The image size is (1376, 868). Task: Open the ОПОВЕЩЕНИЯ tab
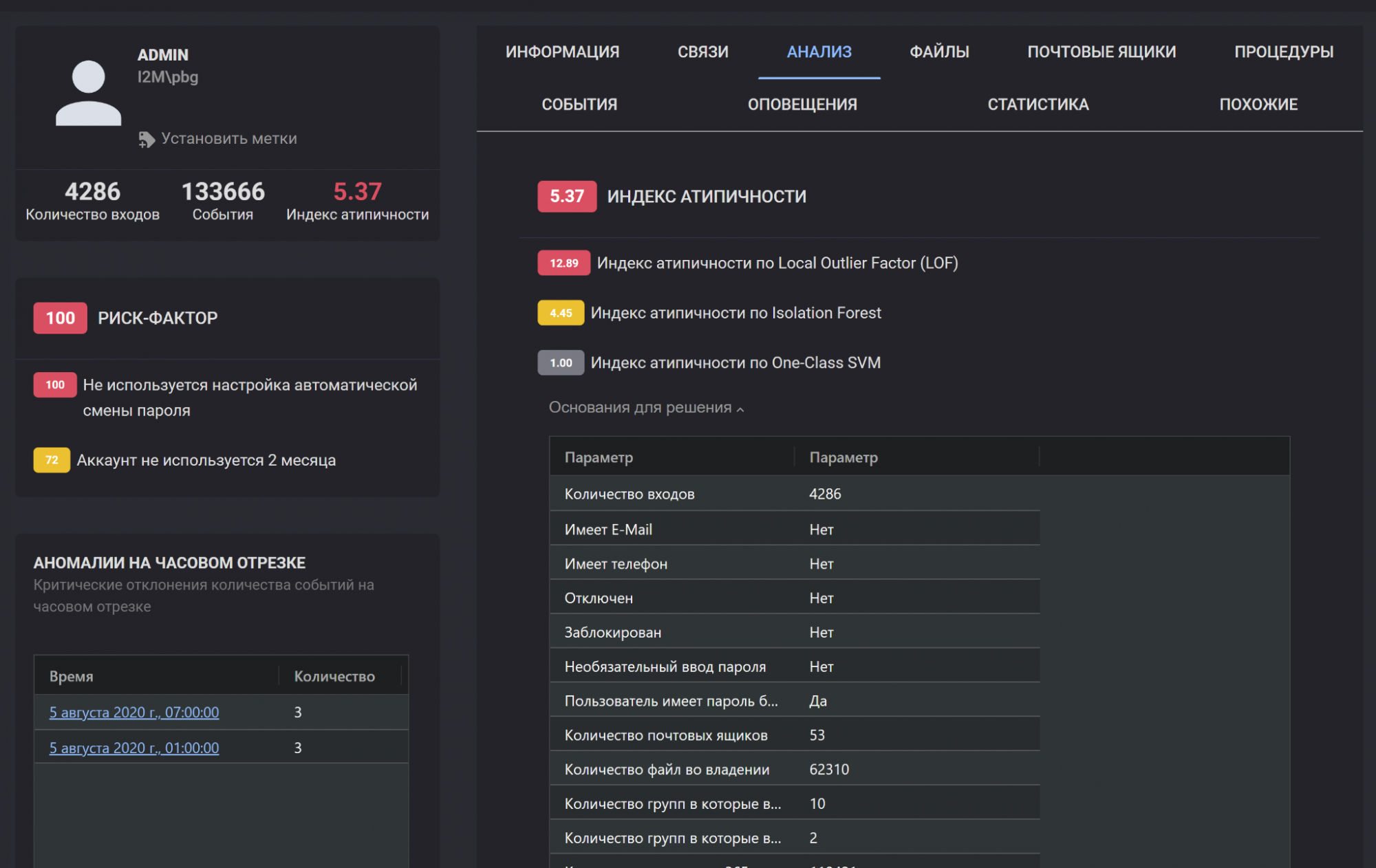[x=802, y=105]
